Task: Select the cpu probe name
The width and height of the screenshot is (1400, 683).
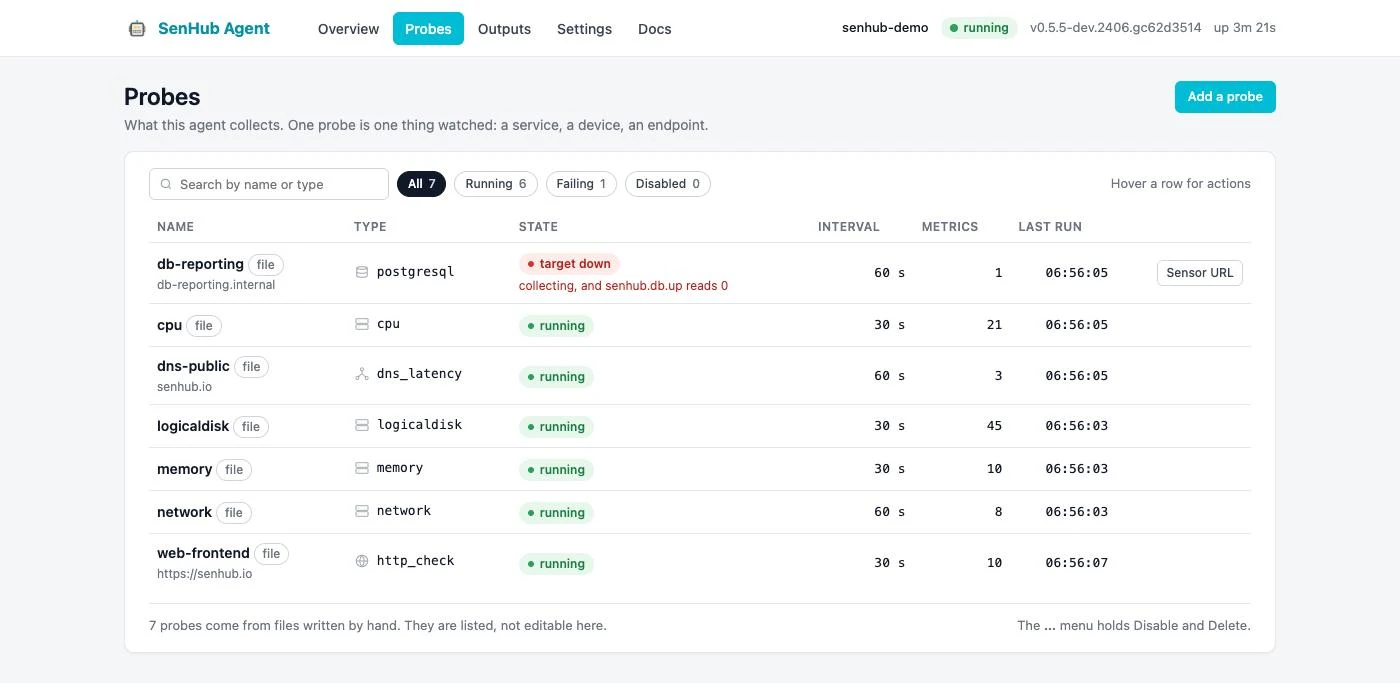Action: [170, 325]
